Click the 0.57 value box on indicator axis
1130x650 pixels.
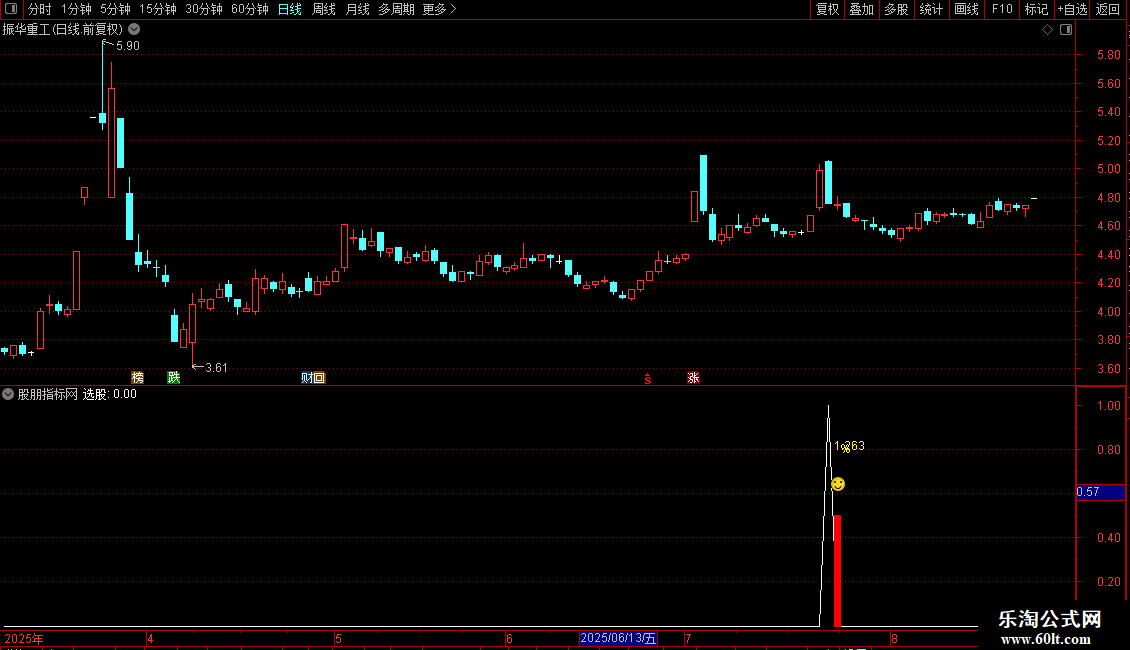click(1100, 492)
